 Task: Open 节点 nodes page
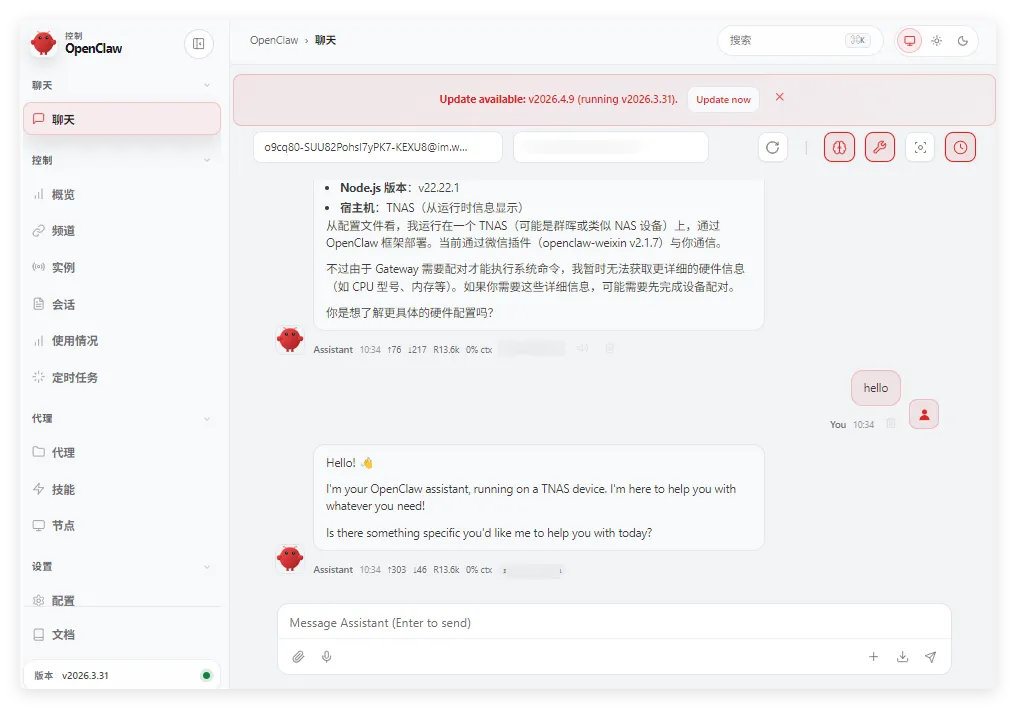pyautogui.click(x=122, y=525)
